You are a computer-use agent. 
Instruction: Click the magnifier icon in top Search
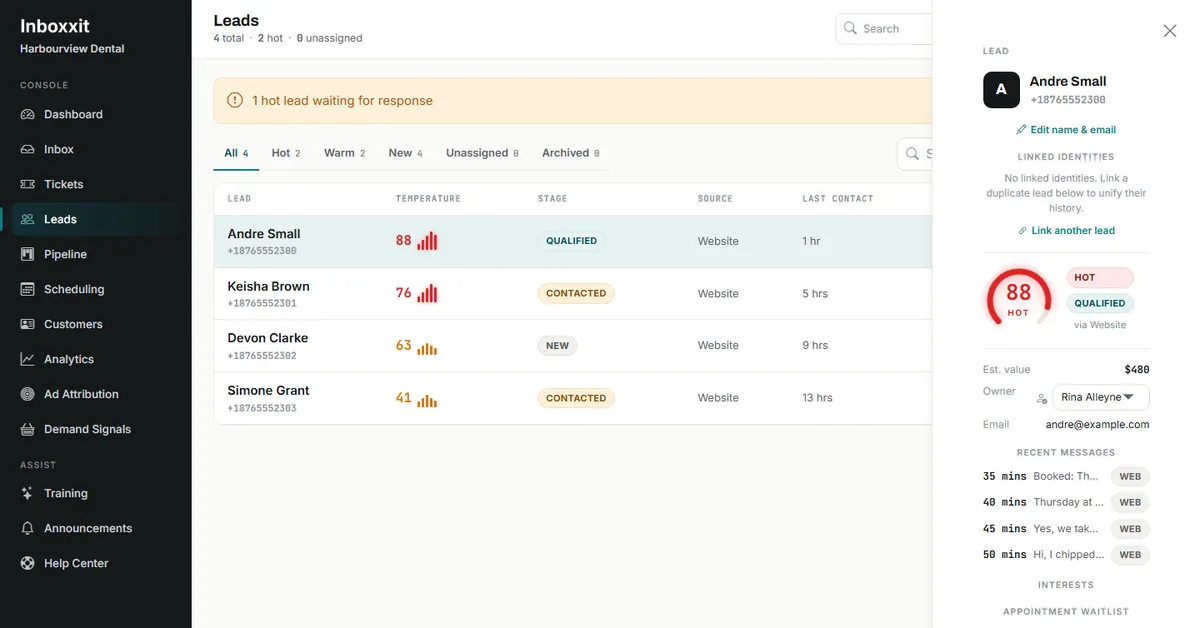[850, 28]
